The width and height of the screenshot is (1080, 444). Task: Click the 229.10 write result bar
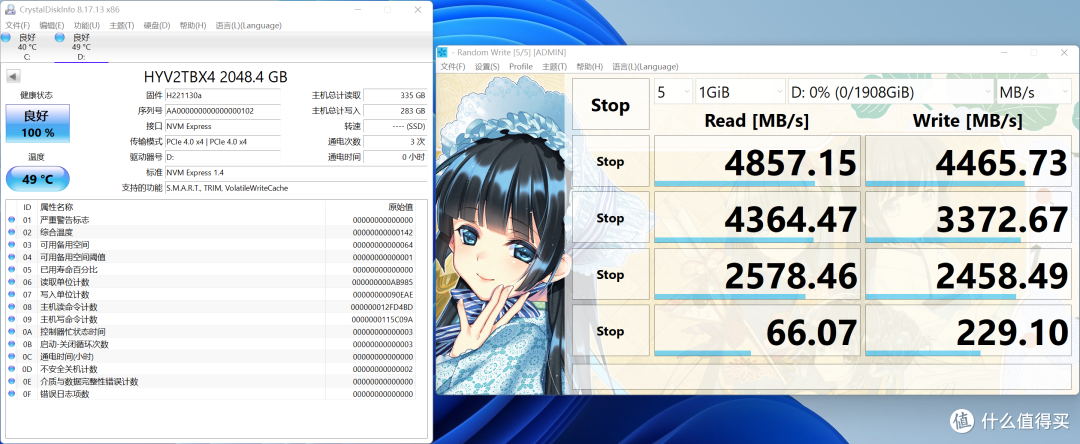[968, 330]
